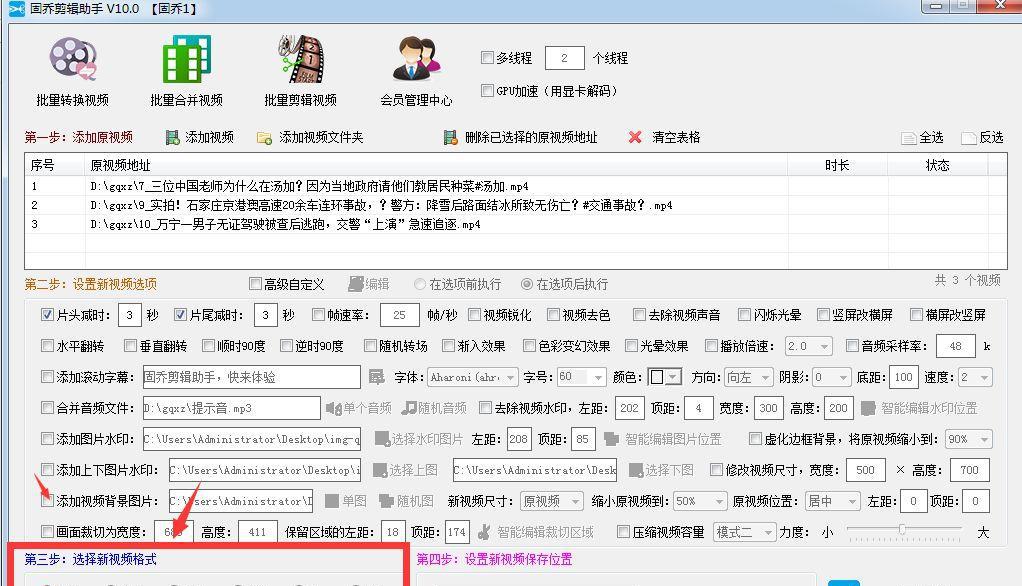Check 修改视频尺寸 option
This screenshot has width=1022, height=586.
tap(716, 469)
